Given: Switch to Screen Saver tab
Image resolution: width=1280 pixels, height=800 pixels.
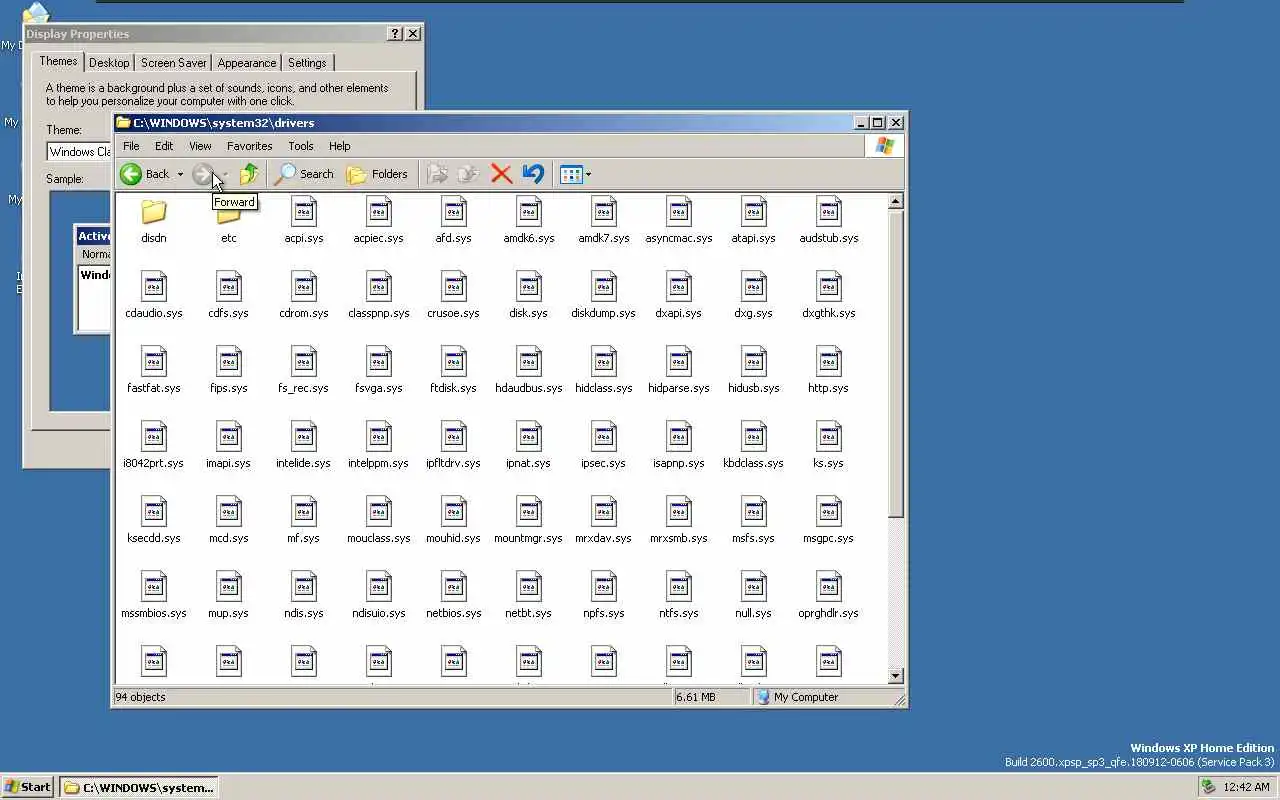Looking at the screenshot, I should tap(174, 63).
